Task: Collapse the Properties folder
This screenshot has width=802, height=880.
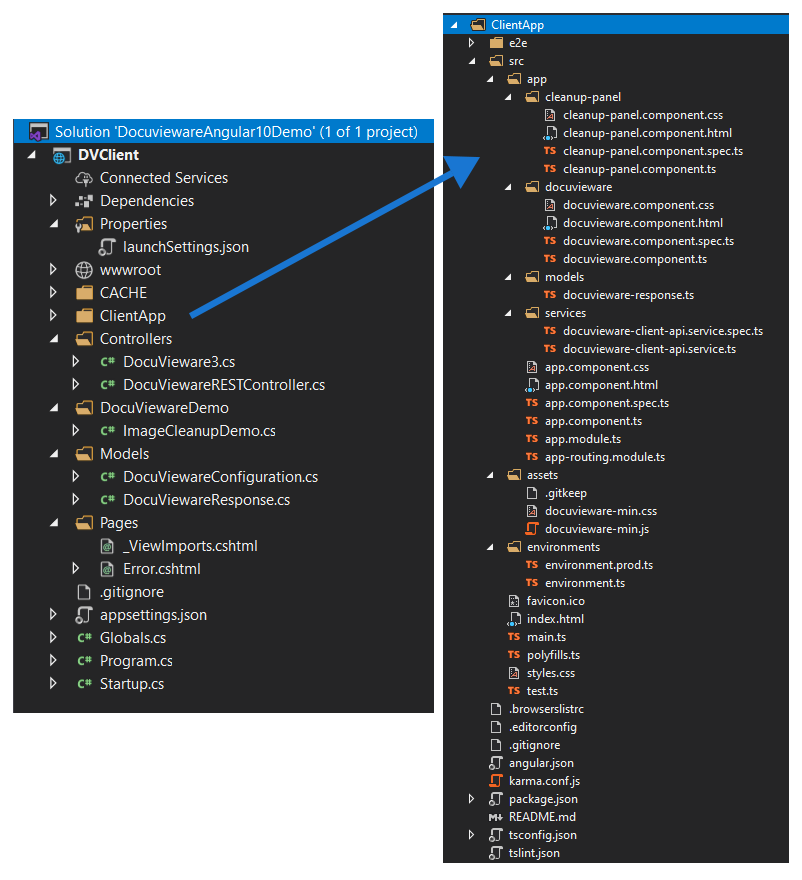Action: pos(54,224)
